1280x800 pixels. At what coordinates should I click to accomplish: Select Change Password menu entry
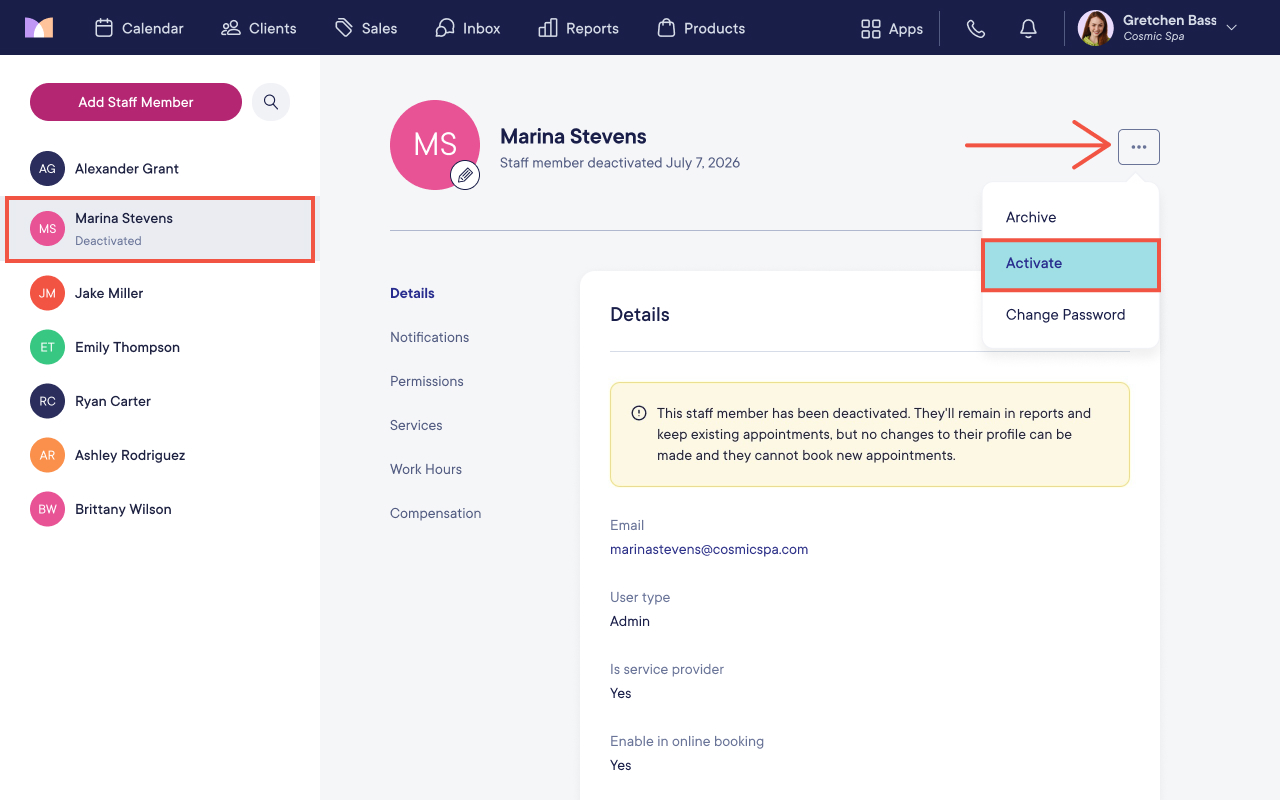click(x=1070, y=315)
